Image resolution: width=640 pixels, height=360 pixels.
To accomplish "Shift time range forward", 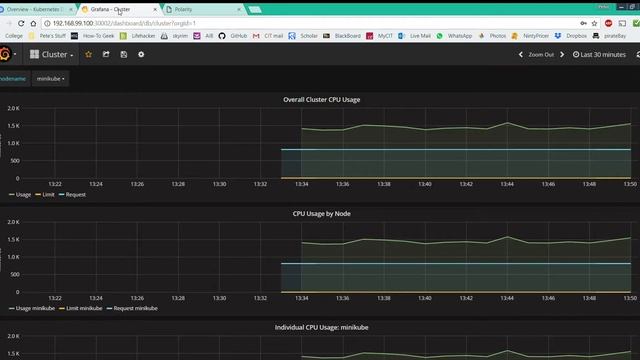I will (562, 54).
